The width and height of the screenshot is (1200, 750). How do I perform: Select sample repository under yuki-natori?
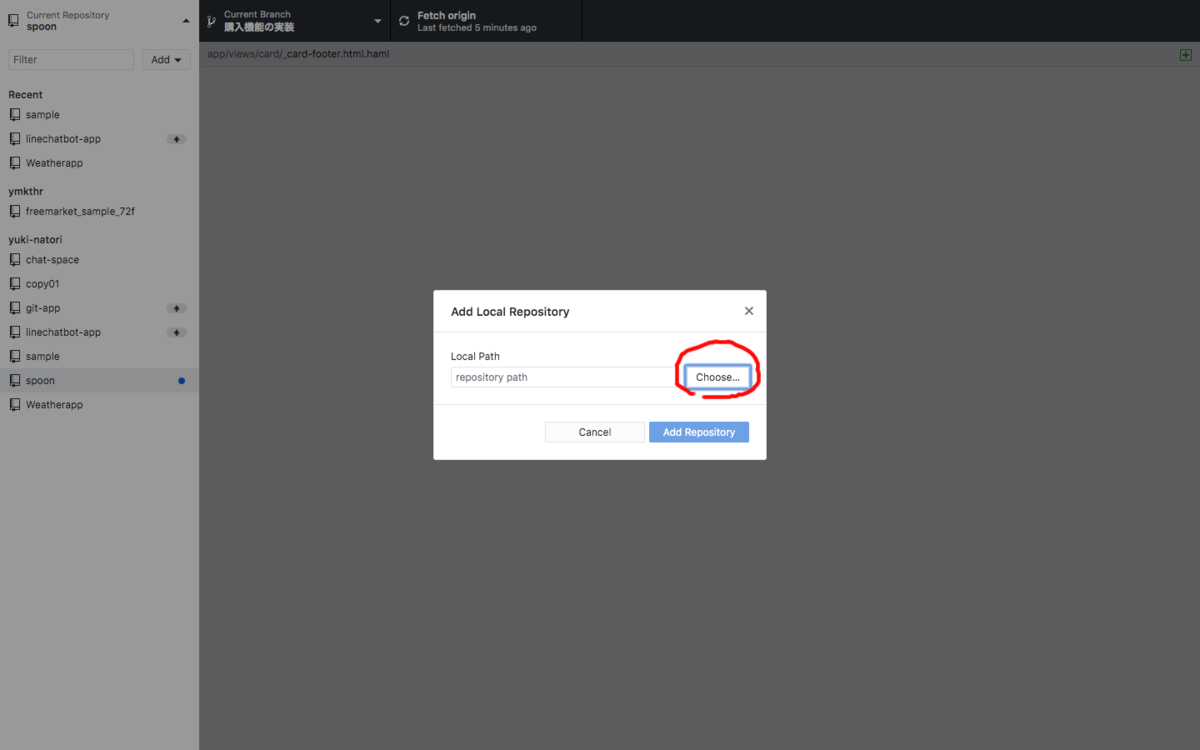tap(100, 356)
